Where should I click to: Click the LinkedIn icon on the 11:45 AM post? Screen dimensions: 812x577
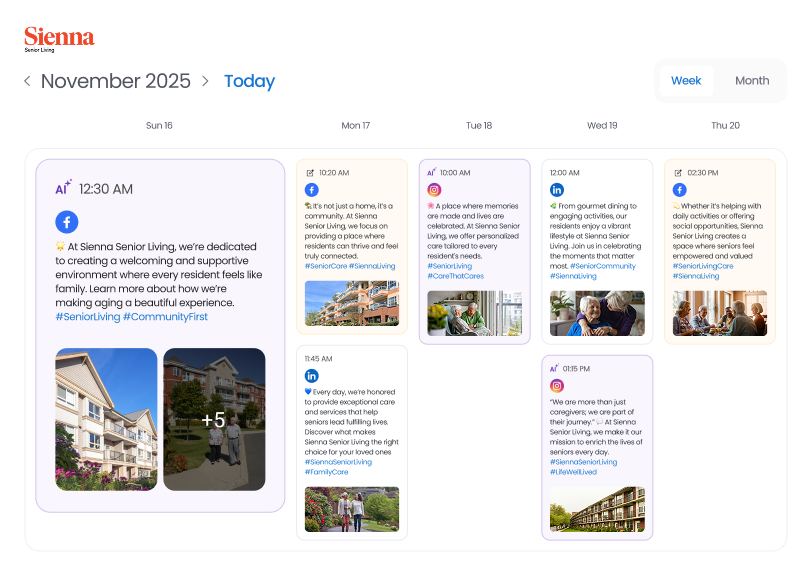coord(311,375)
